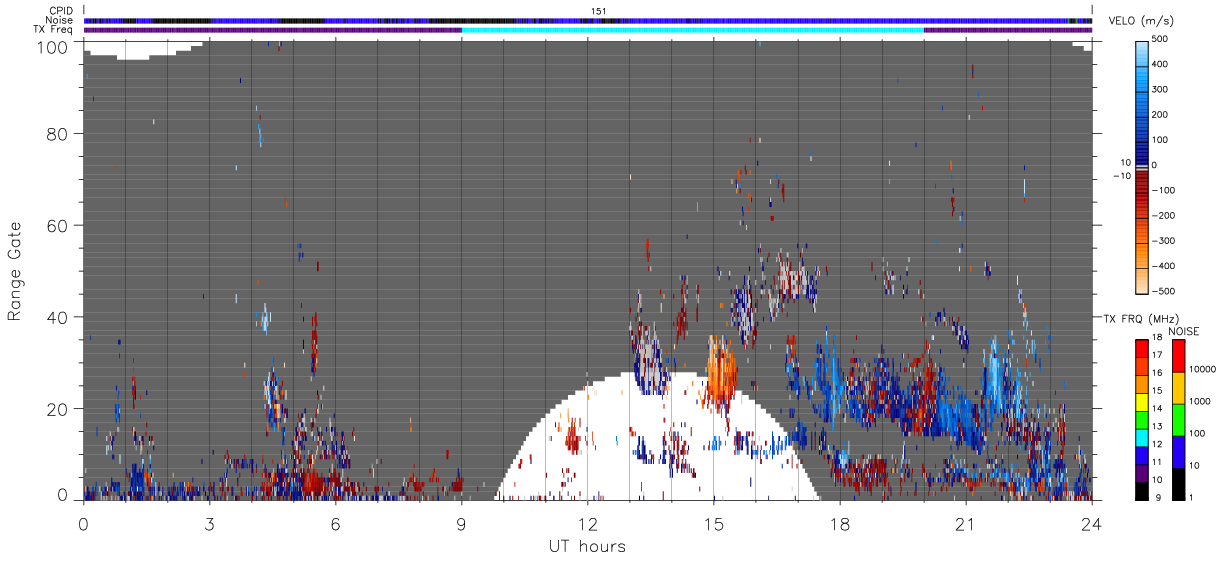Click the 40 tick on Range Gate axis

(x=58, y=317)
